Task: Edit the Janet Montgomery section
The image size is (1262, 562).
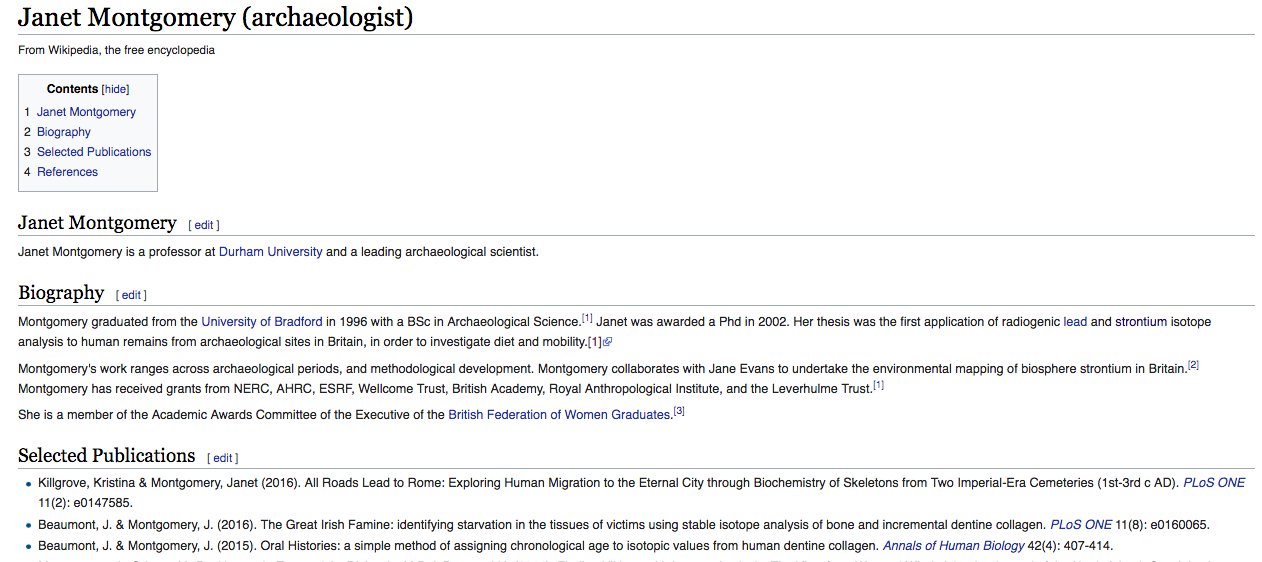Action: tap(204, 225)
